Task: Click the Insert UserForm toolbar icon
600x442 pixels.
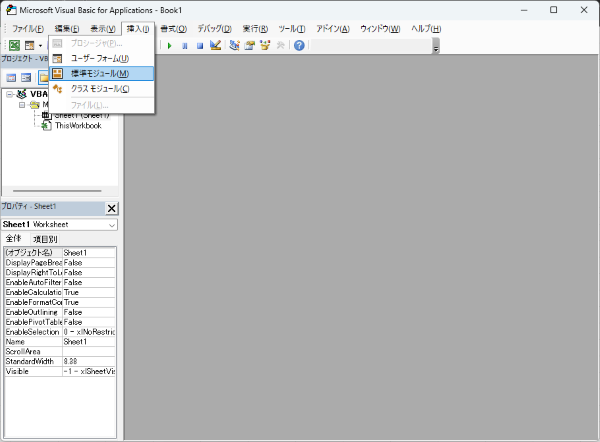Action: click(29, 46)
